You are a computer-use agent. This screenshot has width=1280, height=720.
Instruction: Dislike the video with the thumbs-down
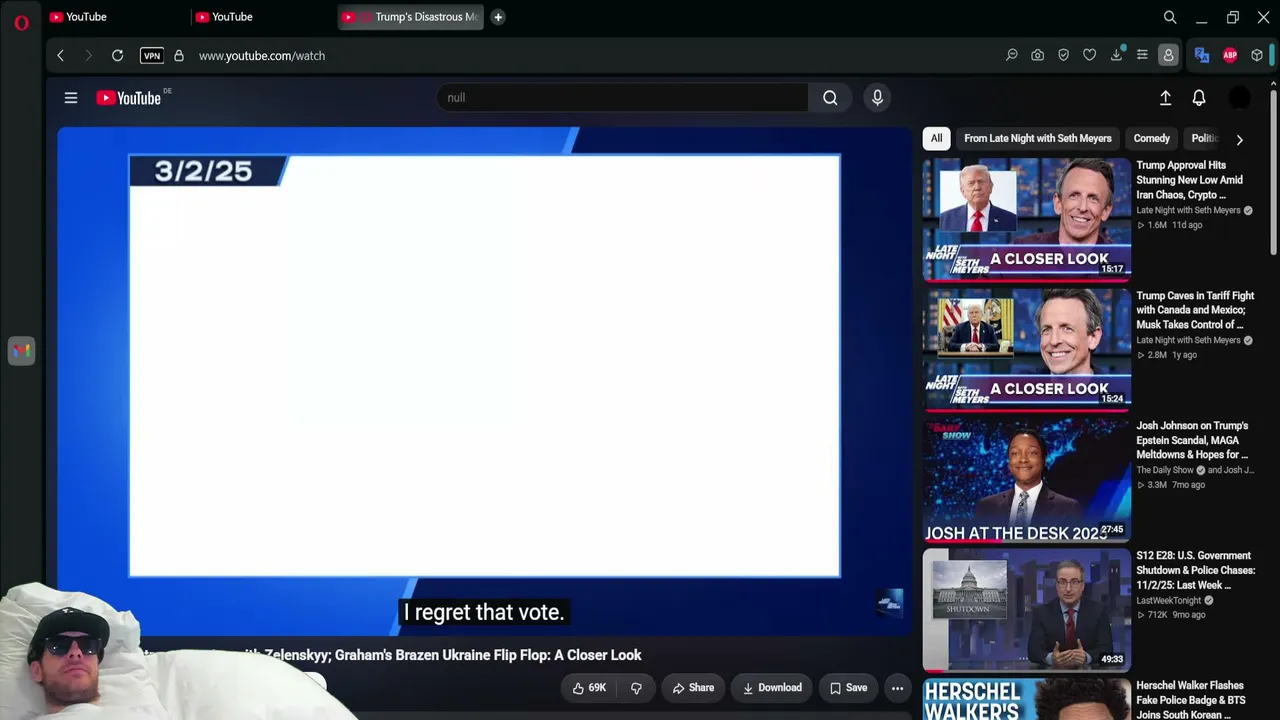click(x=635, y=688)
